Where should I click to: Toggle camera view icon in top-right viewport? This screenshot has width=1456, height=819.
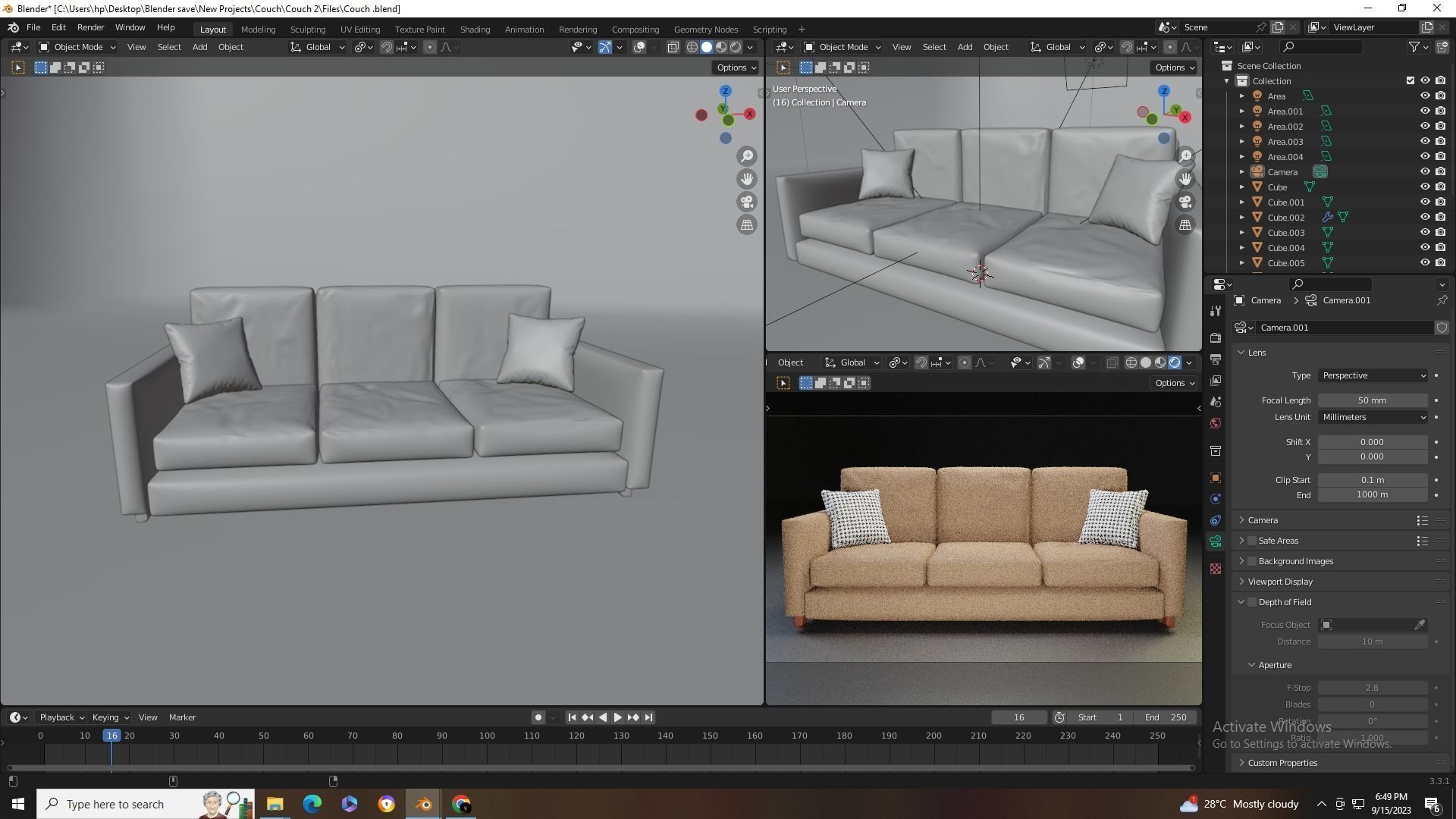pos(1185,202)
